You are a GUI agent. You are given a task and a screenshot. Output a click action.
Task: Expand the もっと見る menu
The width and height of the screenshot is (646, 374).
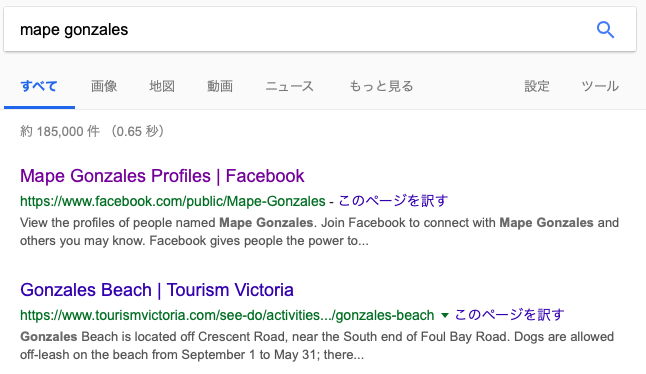(x=382, y=86)
